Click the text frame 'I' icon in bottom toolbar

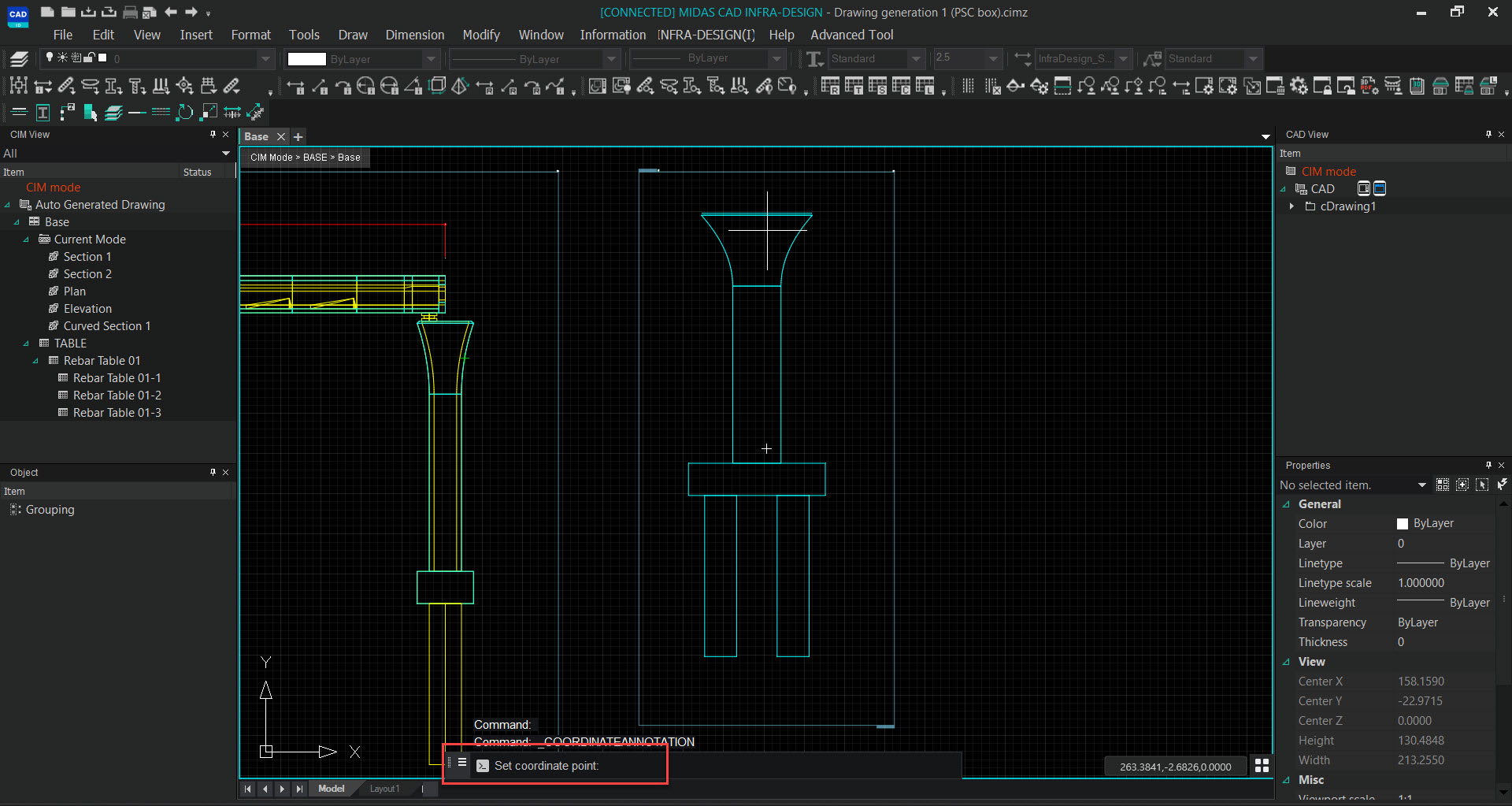click(43, 113)
